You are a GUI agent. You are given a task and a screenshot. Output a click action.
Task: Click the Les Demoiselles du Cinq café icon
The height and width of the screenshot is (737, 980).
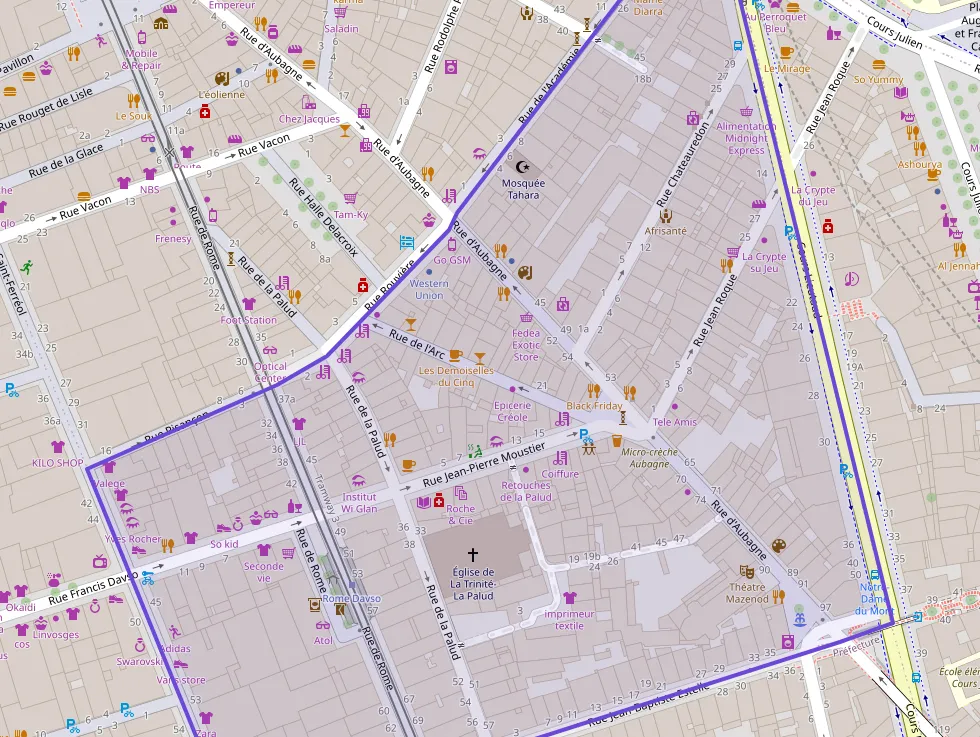(x=455, y=355)
